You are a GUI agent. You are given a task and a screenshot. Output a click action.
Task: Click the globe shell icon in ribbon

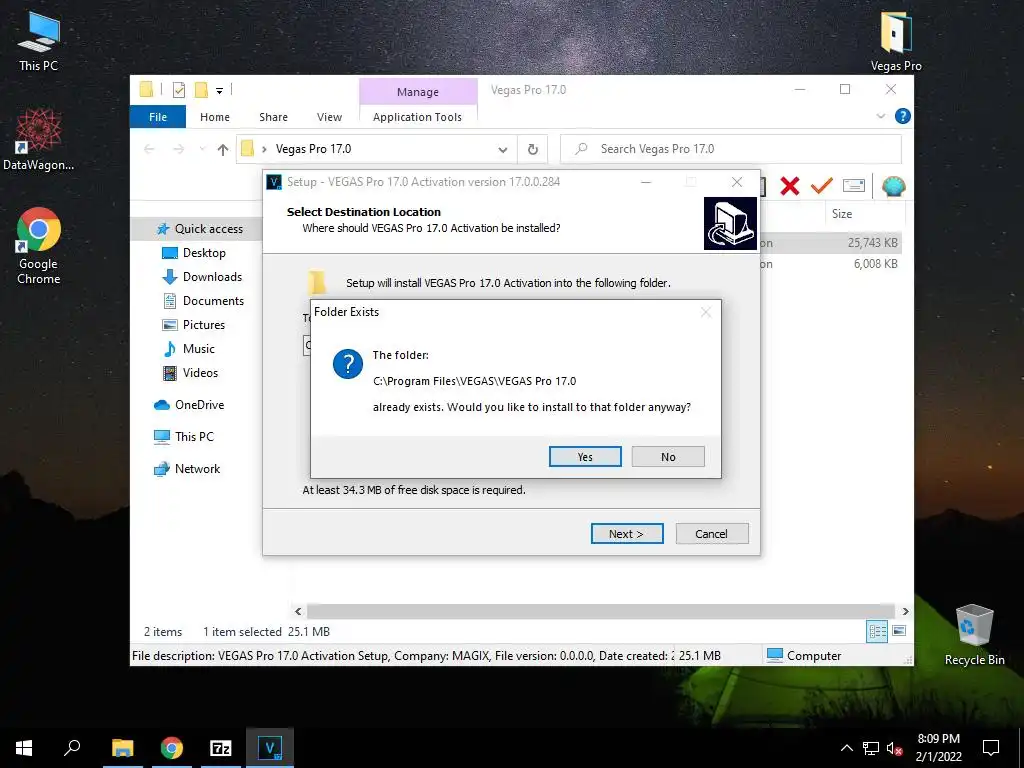tap(893, 186)
